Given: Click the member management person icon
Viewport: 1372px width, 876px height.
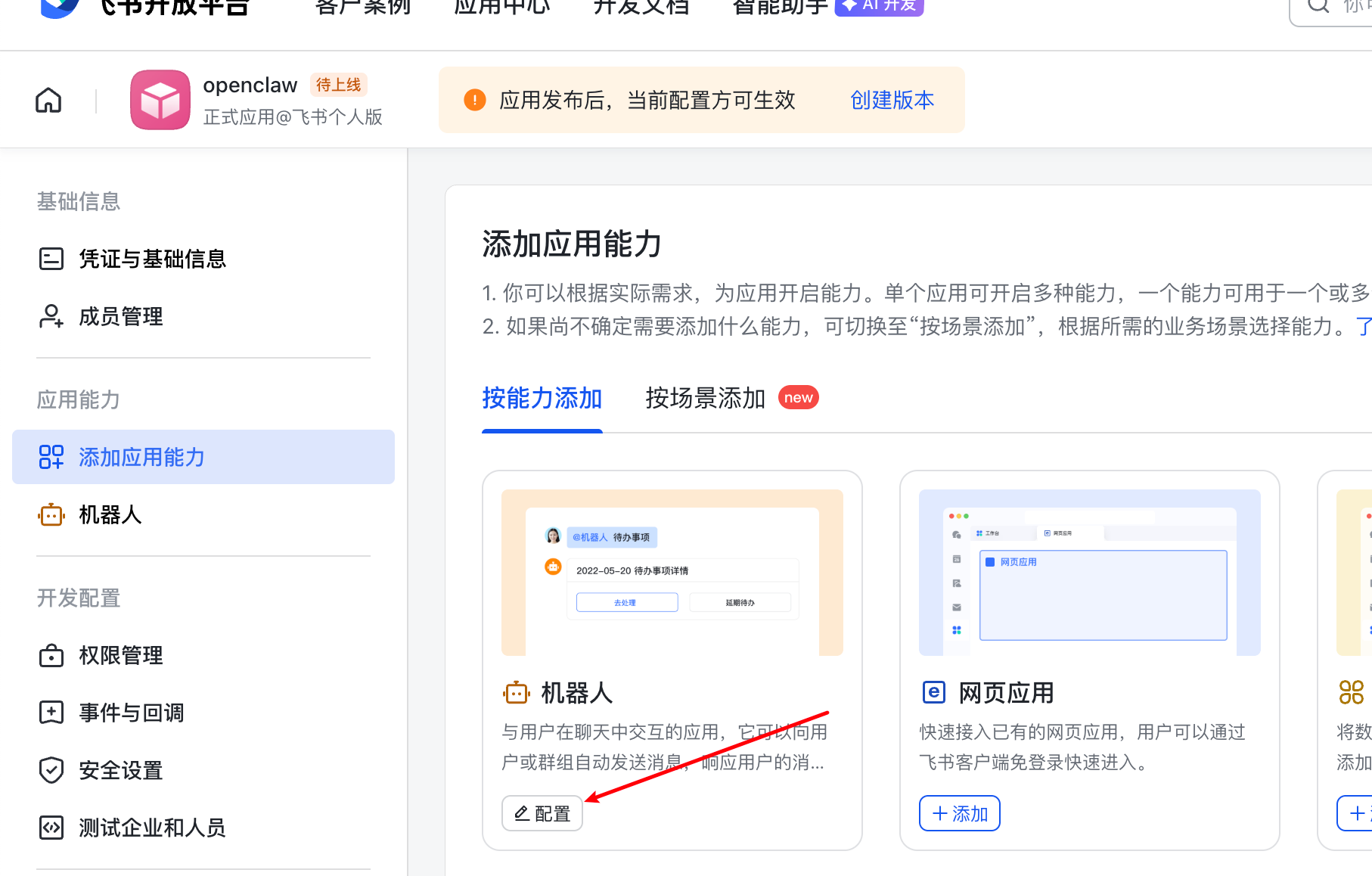Looking at the screenshot, I should (x=51, y=316).
